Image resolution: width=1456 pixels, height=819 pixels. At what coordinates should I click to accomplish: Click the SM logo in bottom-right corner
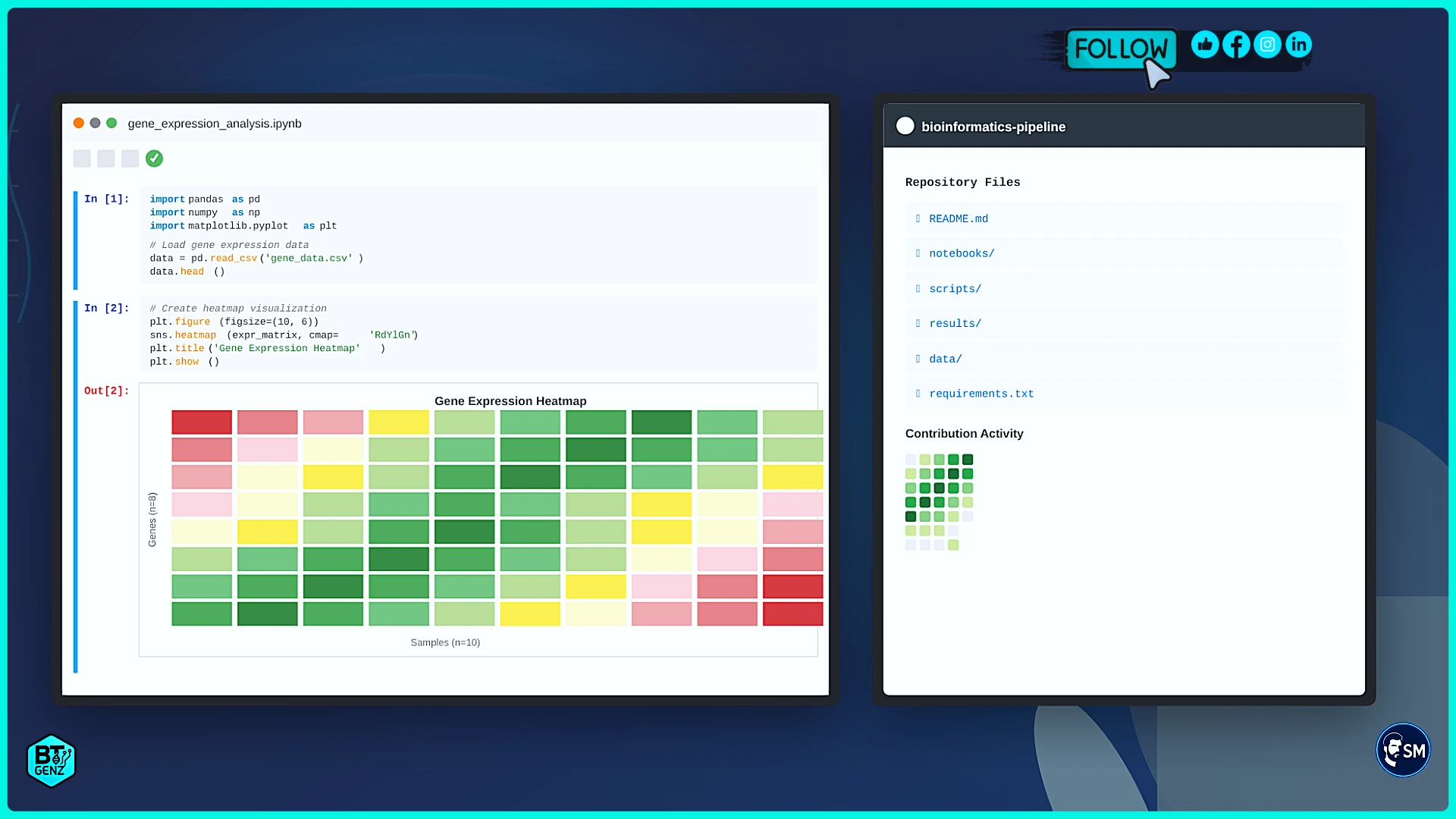[x=1402, y=750]
